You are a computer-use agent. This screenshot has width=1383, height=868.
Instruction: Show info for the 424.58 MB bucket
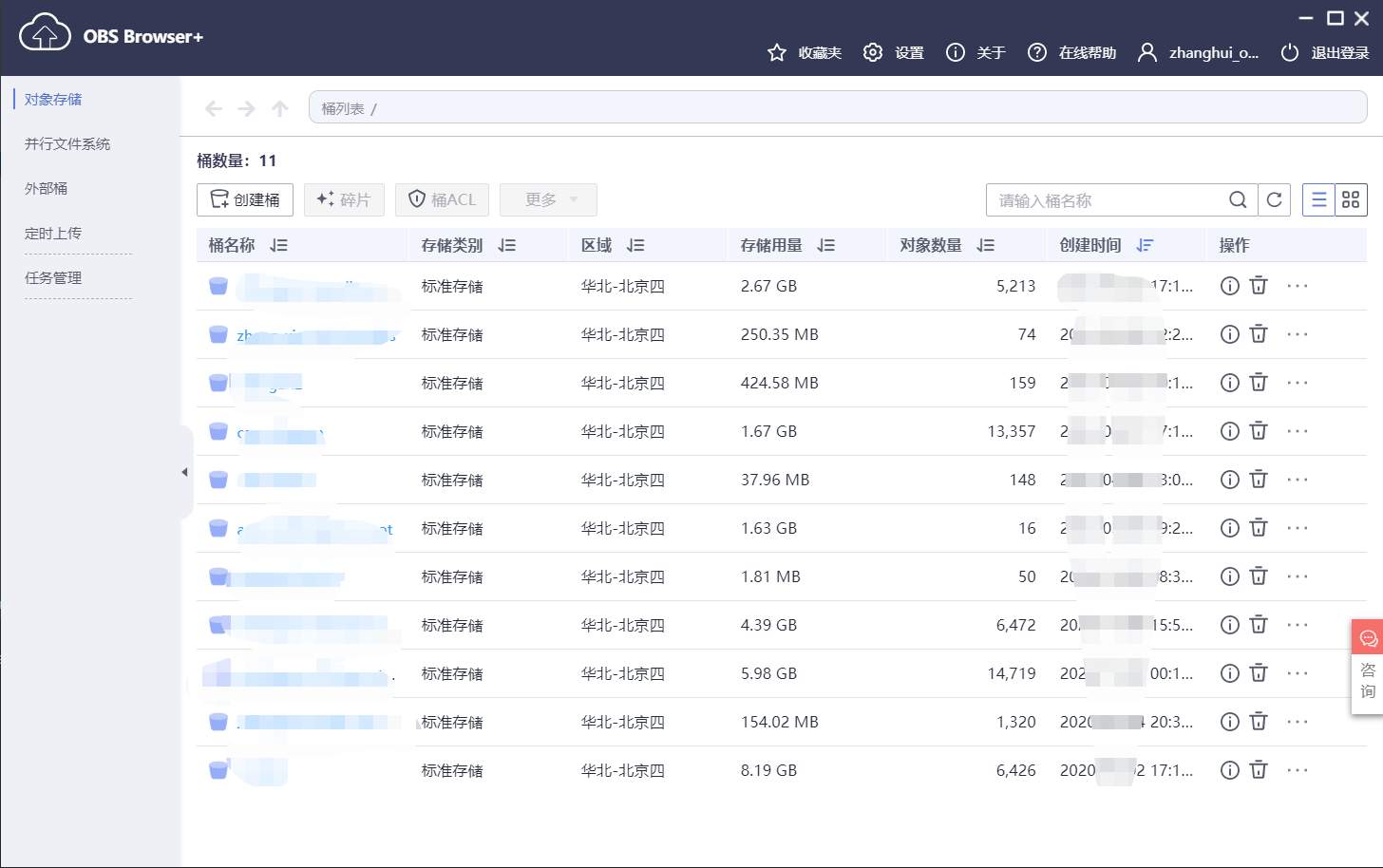point(1230,382)
